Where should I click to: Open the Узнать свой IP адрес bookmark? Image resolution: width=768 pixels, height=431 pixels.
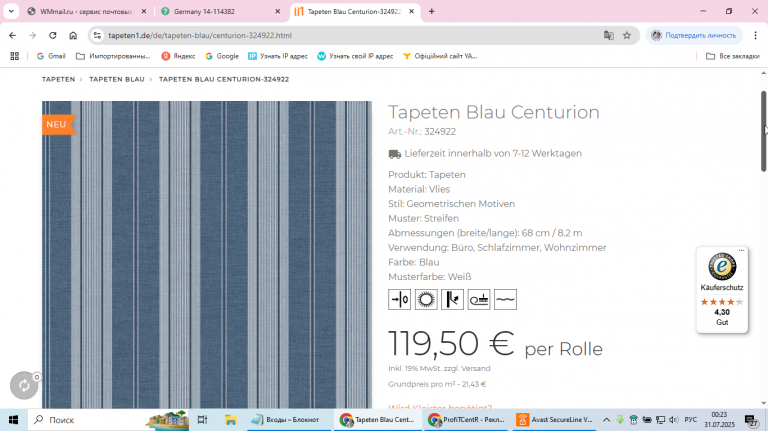(355, 56)
